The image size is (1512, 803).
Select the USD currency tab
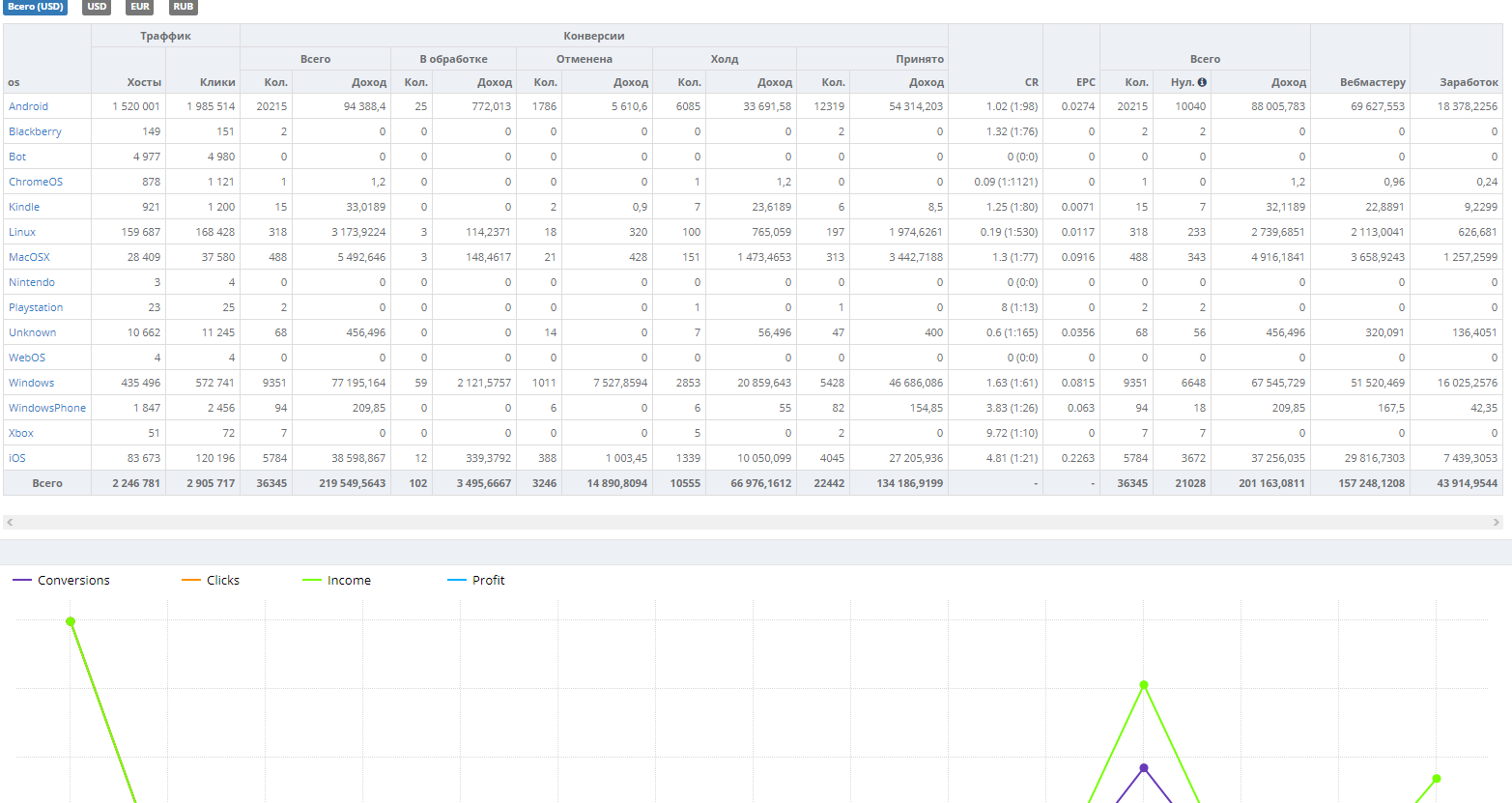(x=97, y=7)
